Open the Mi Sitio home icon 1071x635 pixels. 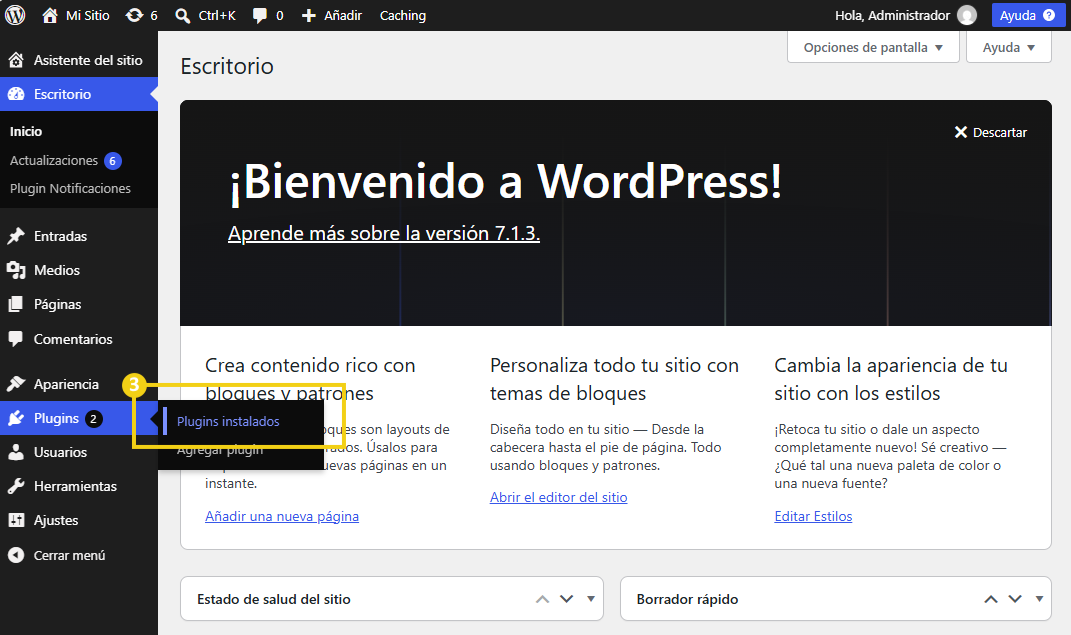click(50, 15)
